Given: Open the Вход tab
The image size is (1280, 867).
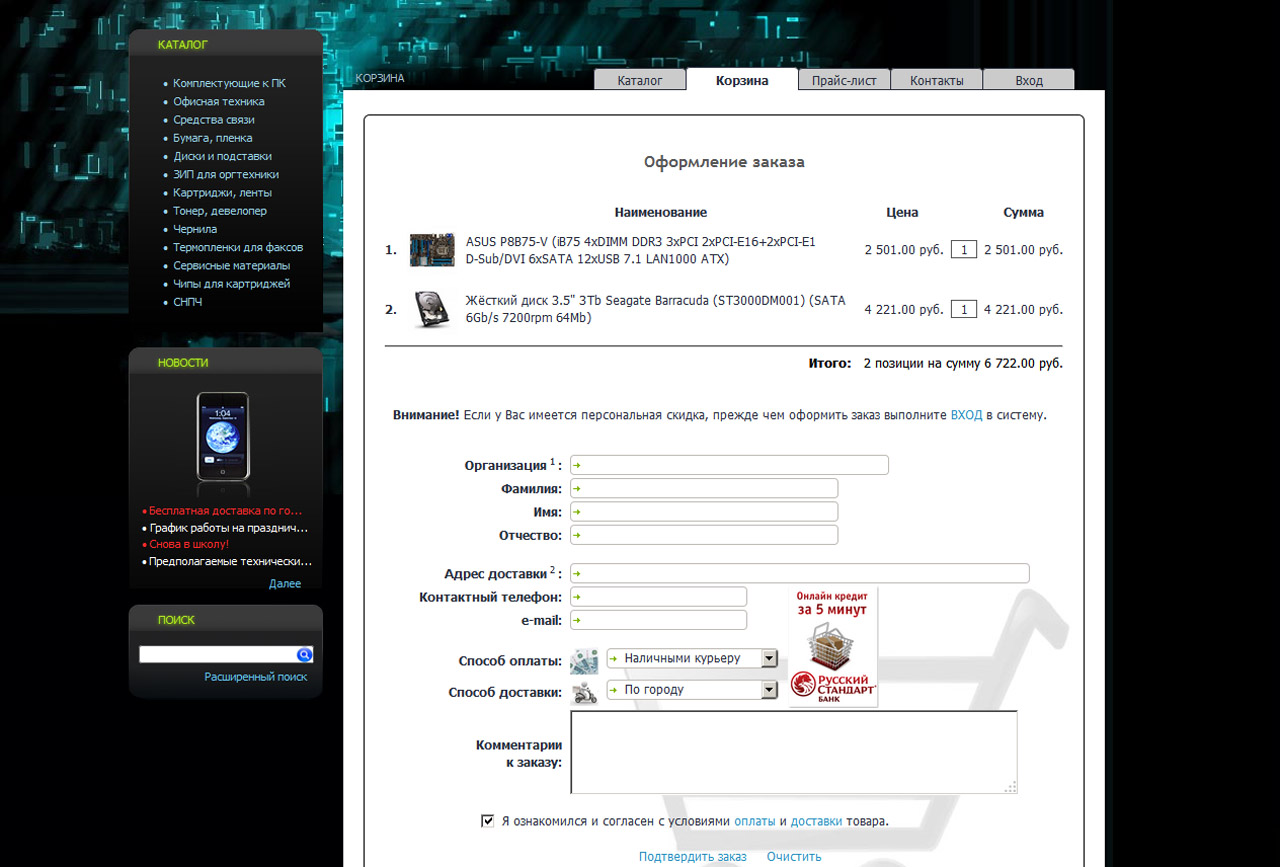Looking at the screenshot, I should 1029,80.
